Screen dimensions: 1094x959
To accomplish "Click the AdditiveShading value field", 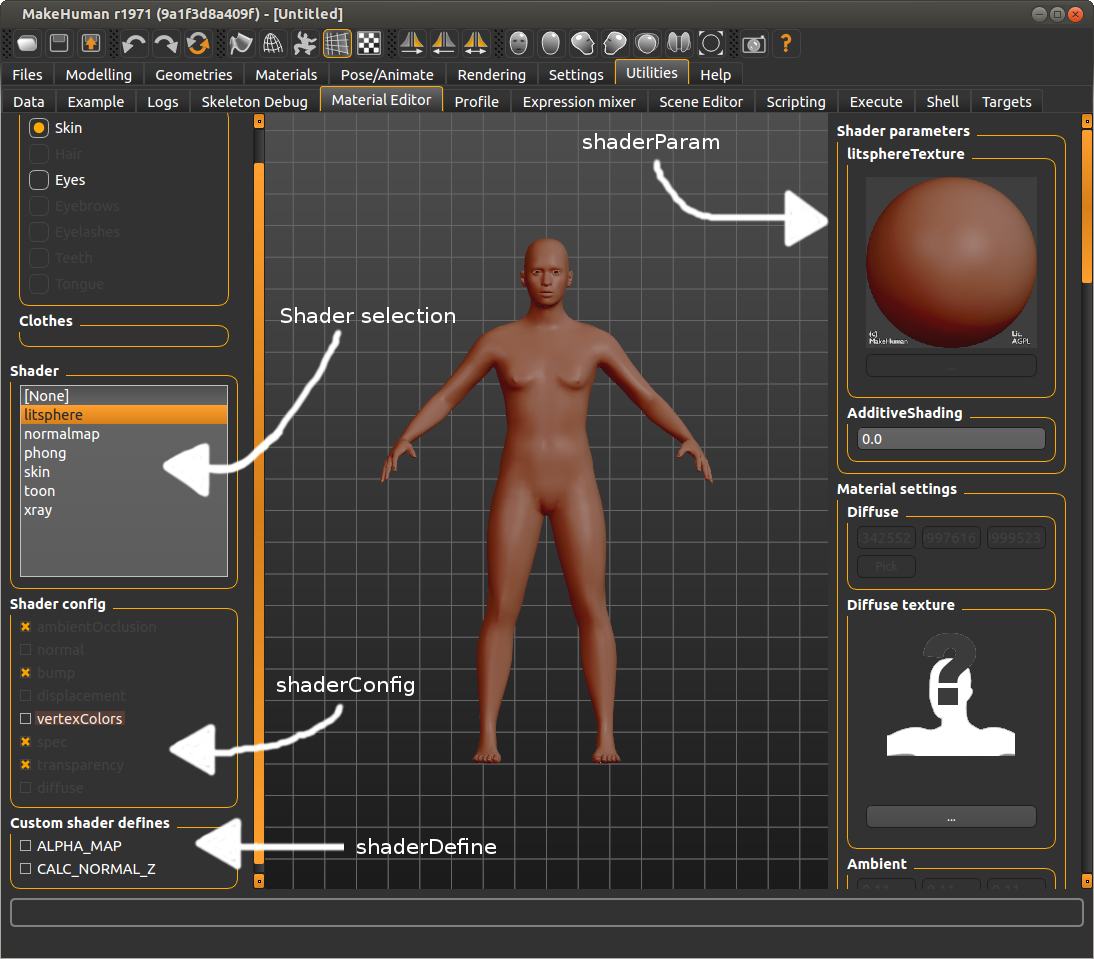I will coord(951,439).
